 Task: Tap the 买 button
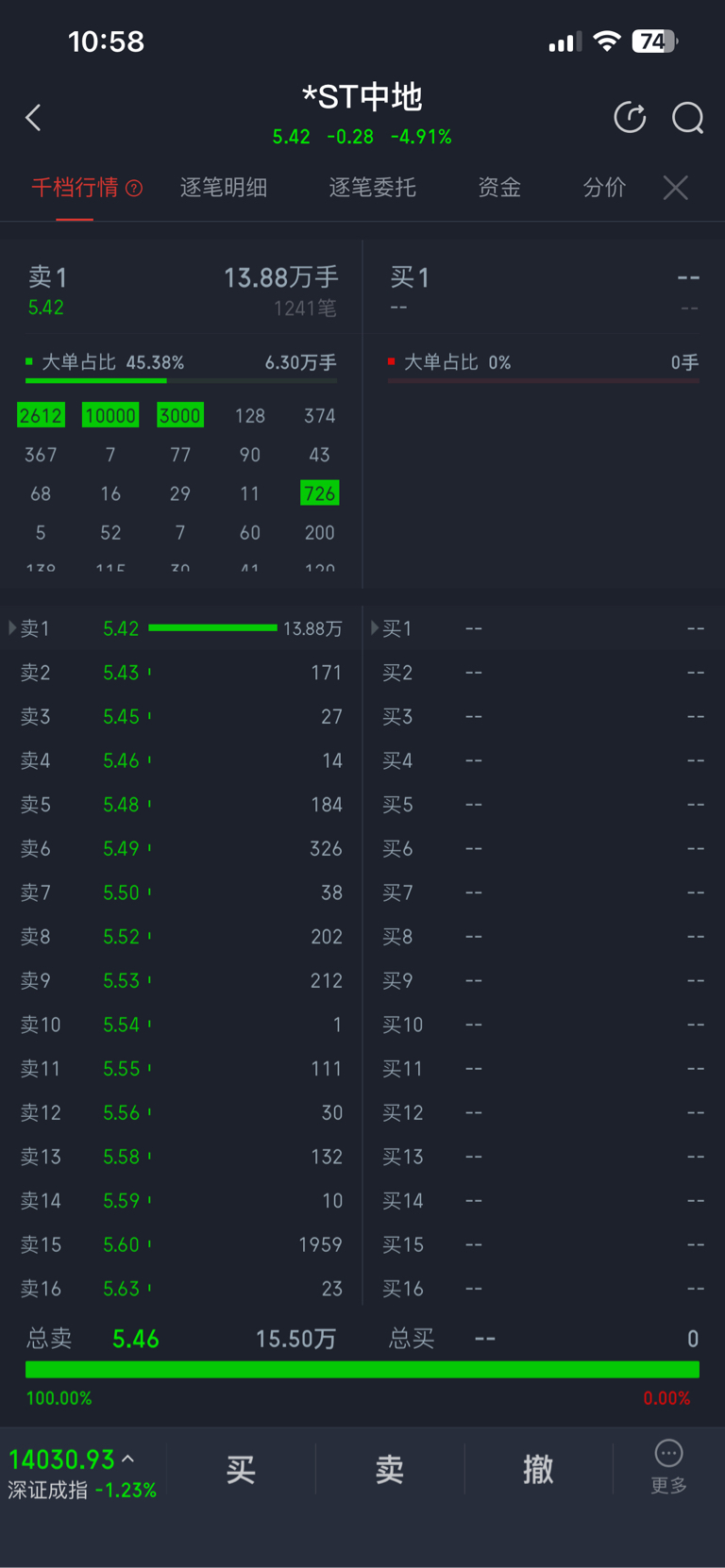click(241, 1469)
